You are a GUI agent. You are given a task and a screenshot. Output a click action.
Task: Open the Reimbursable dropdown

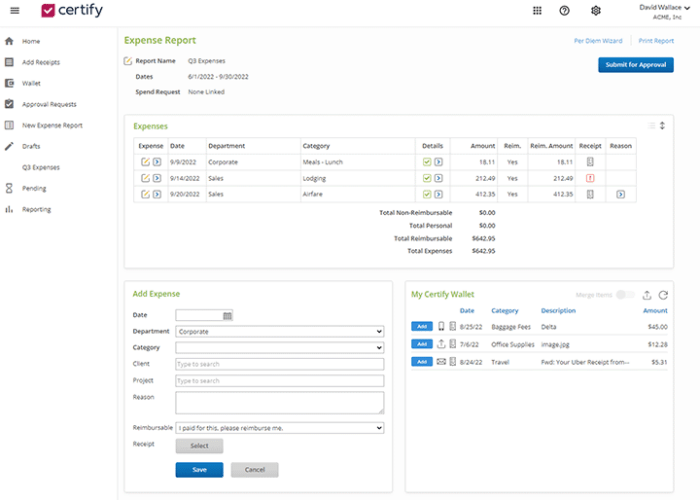[x=279, y=427]
